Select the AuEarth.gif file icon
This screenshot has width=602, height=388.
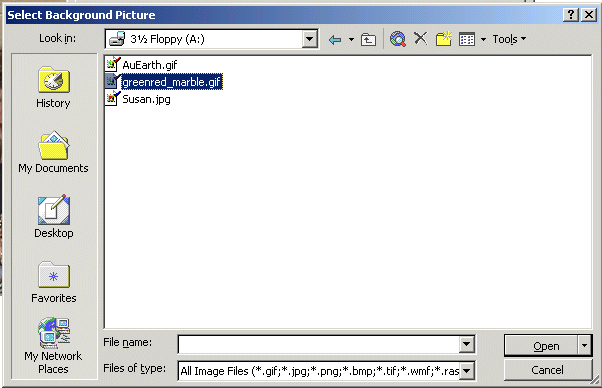[112, 64]
